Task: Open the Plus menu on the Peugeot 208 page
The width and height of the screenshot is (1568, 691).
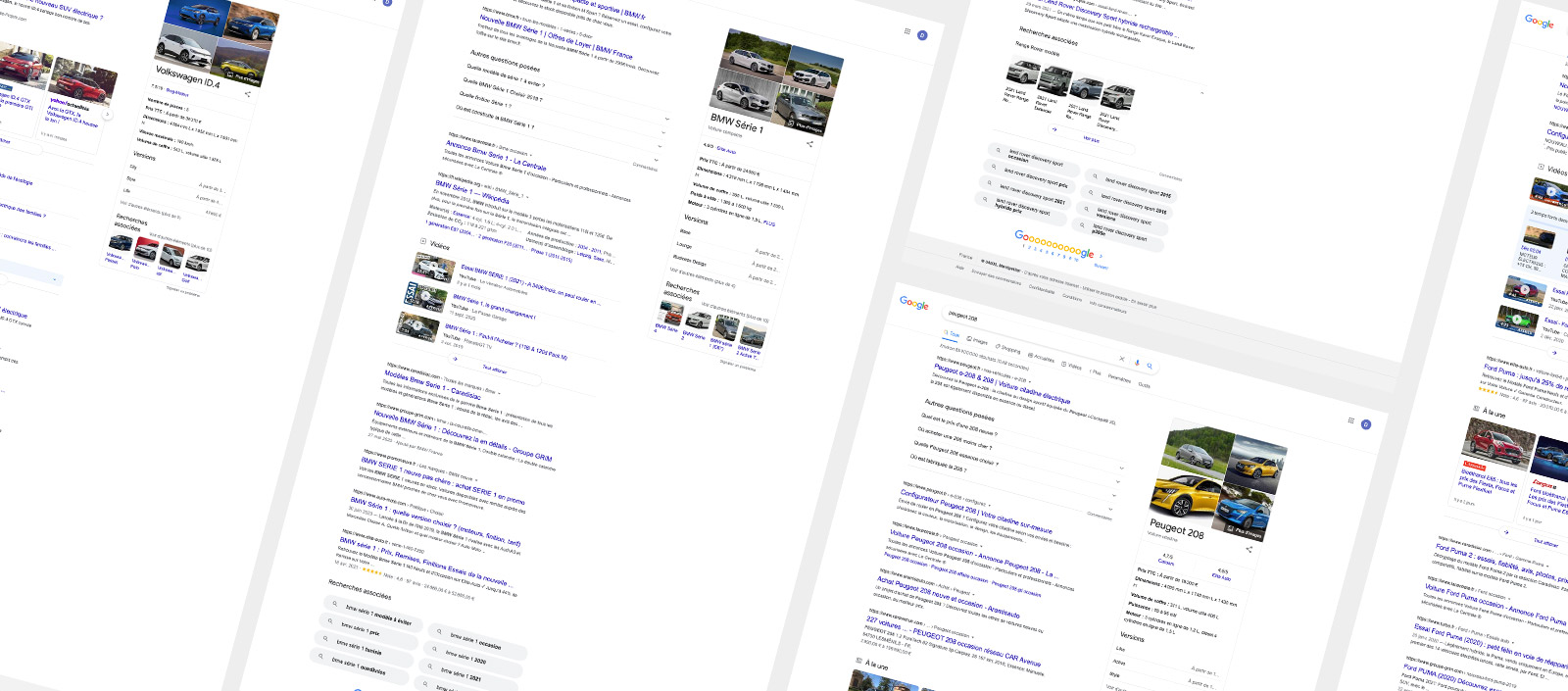Action: tap(1095, 371)
